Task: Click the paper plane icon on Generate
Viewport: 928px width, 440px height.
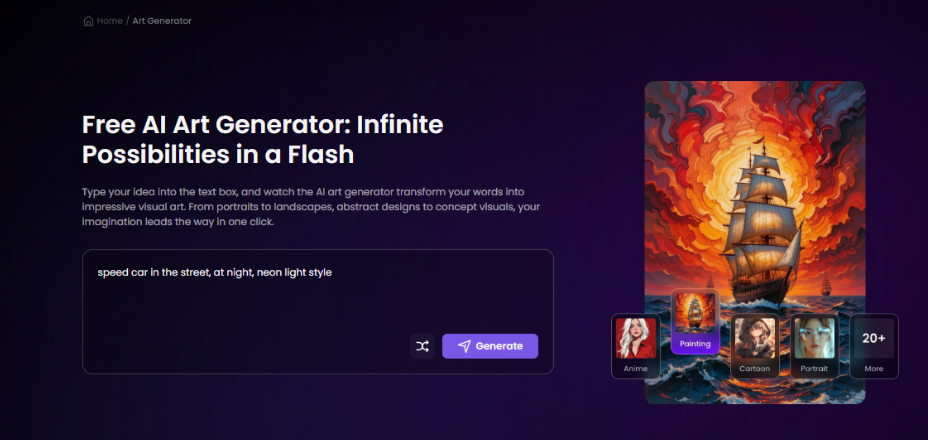Action: [x=465, y=346]
